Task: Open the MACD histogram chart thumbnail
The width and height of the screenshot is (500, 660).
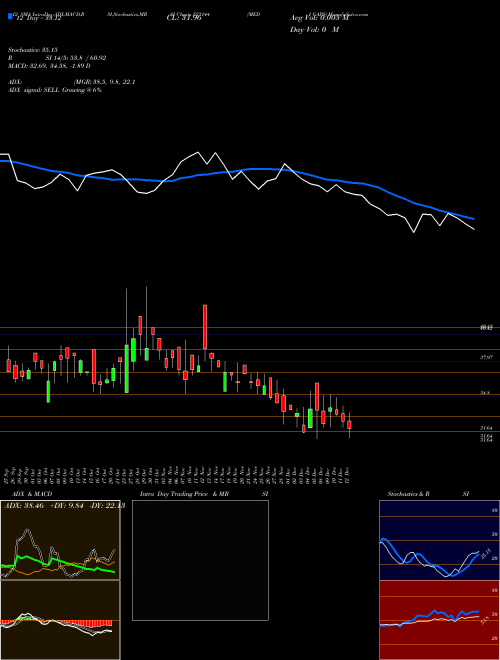Action: pos(60,620)
